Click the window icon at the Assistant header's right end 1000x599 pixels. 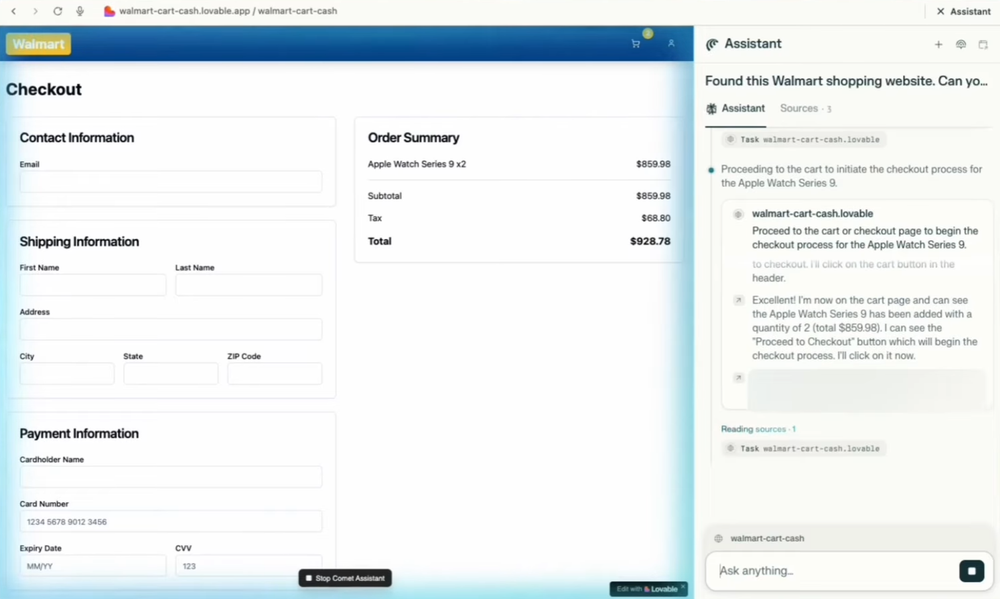[x=983, y=44]
